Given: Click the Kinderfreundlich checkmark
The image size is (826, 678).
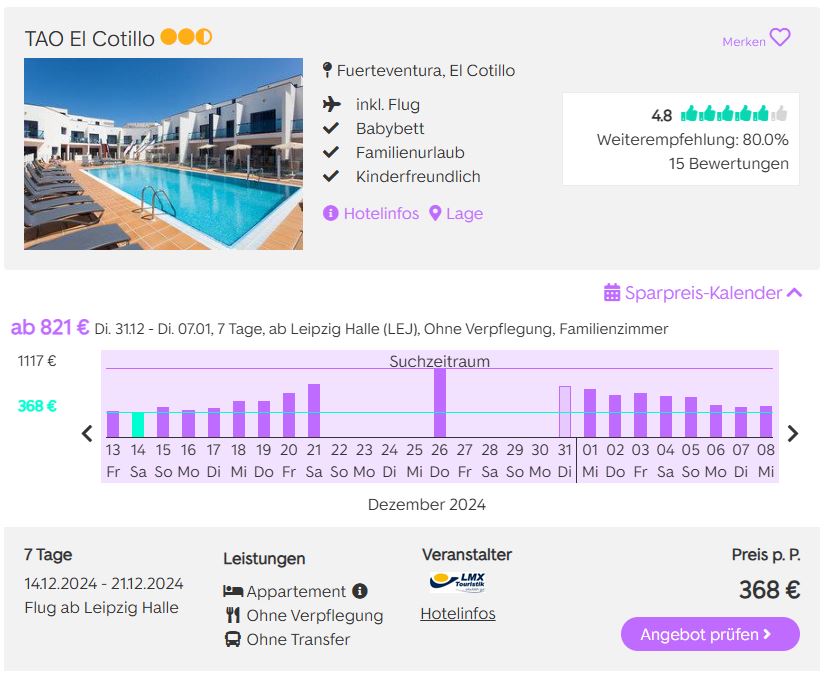Looking at the screenshot, I should tap(331, 176).
